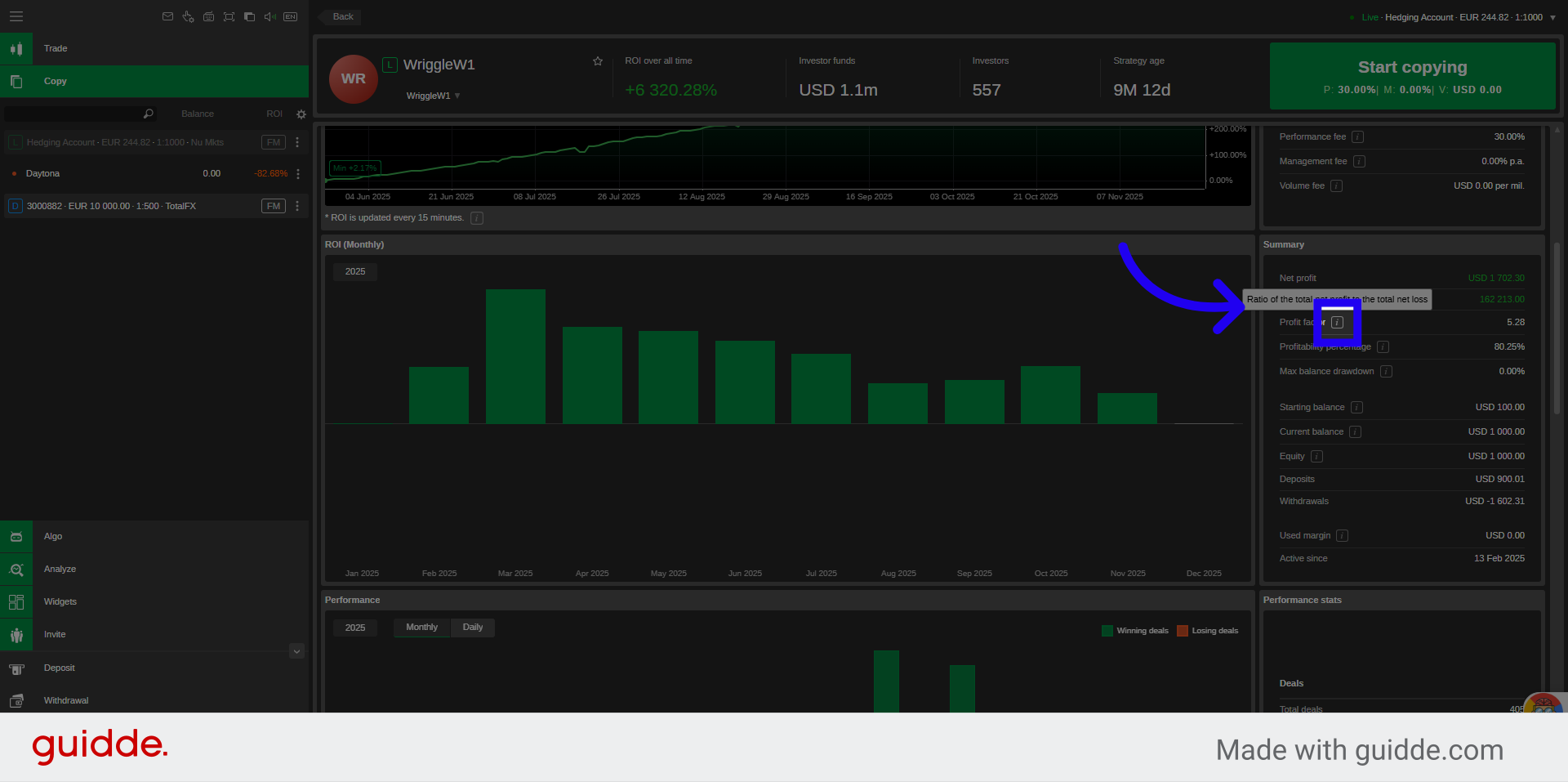Click the Start copying button

[1412, 76]
